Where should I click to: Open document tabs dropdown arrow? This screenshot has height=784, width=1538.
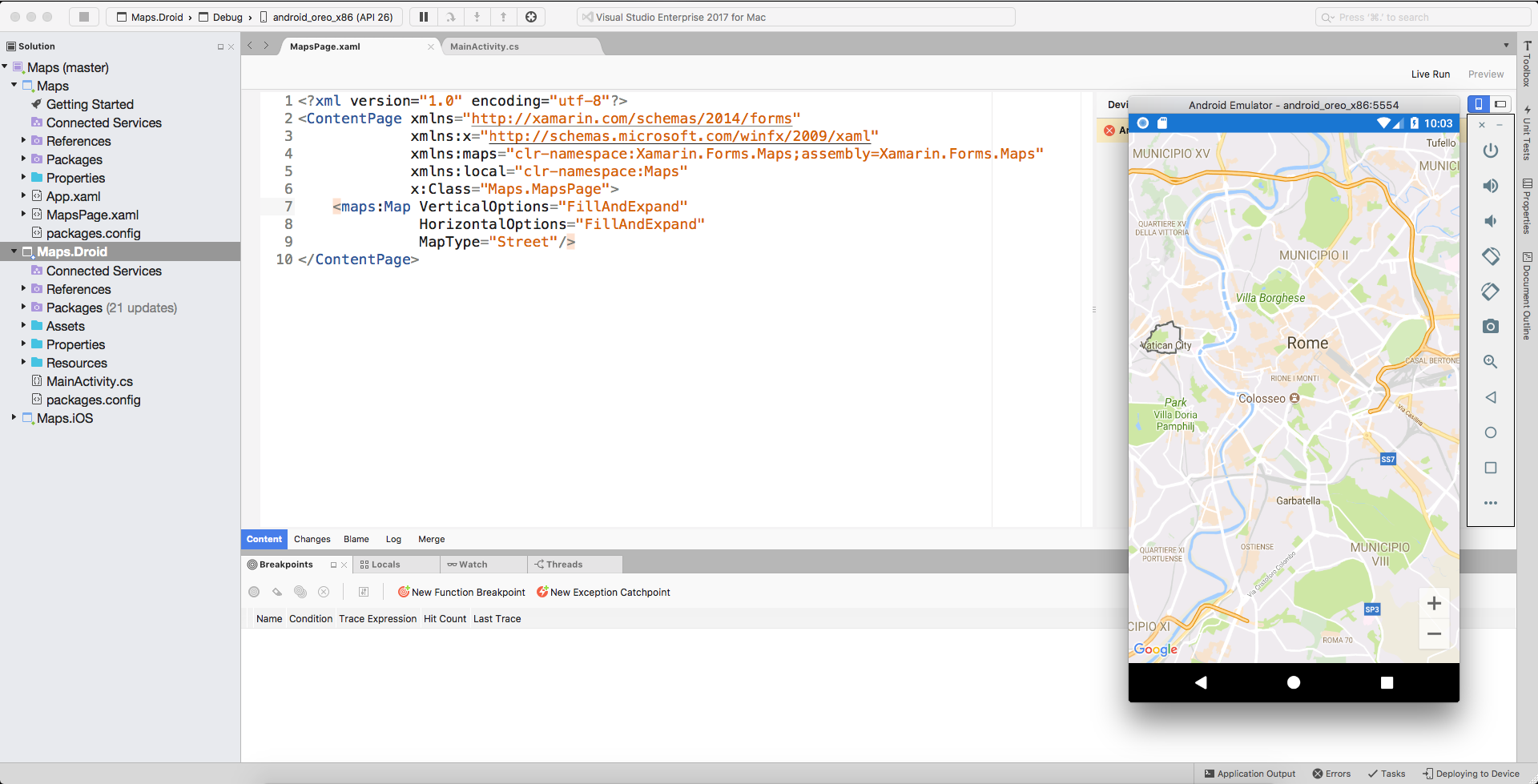click(1506, 46)
